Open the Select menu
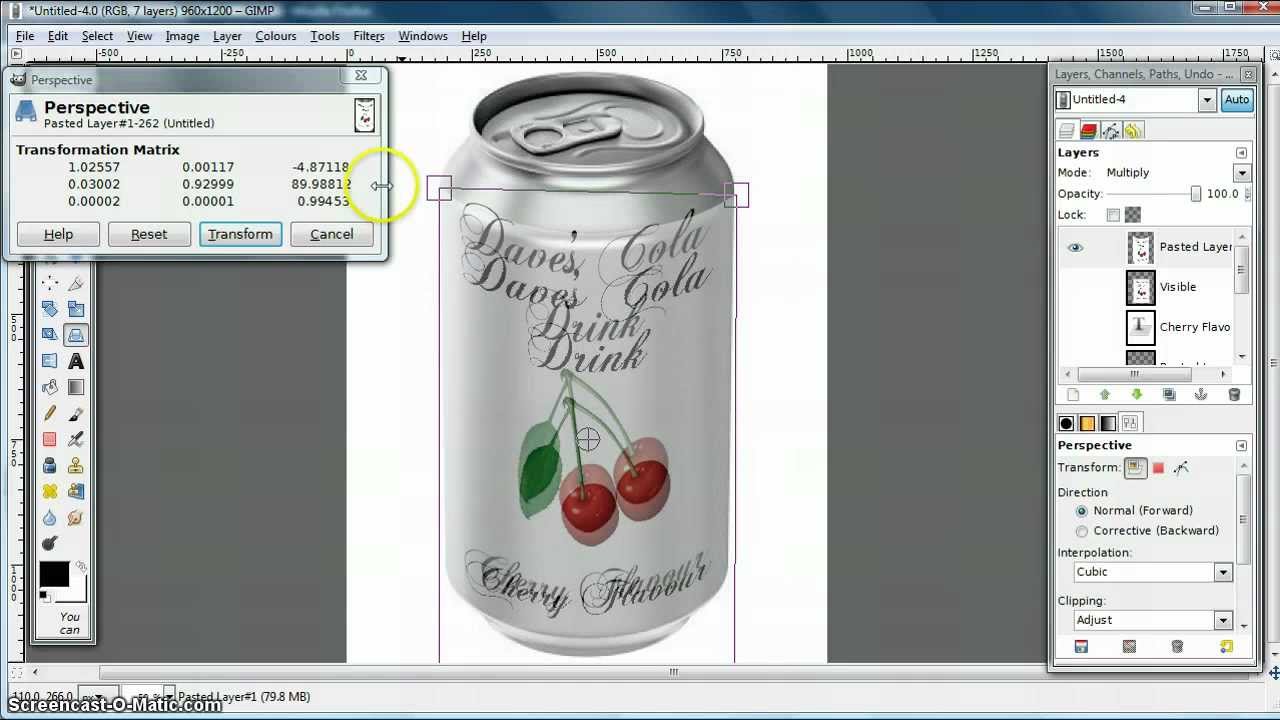 [x=97, y=36]
